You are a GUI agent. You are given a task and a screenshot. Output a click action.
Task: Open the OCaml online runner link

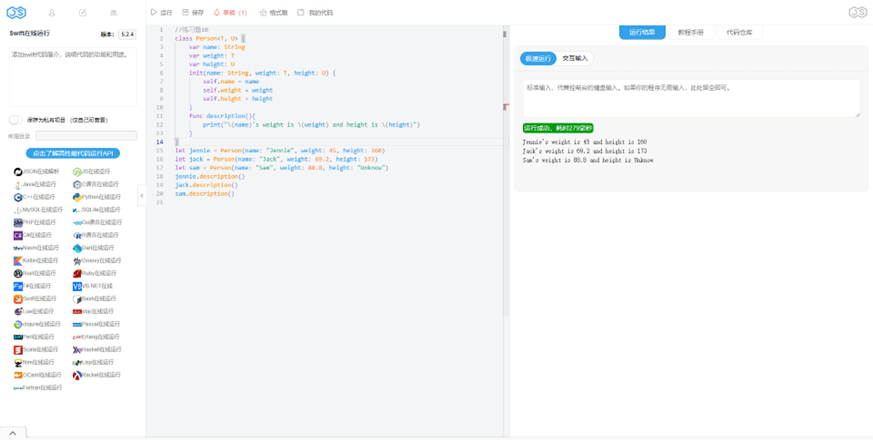point(36,375)
